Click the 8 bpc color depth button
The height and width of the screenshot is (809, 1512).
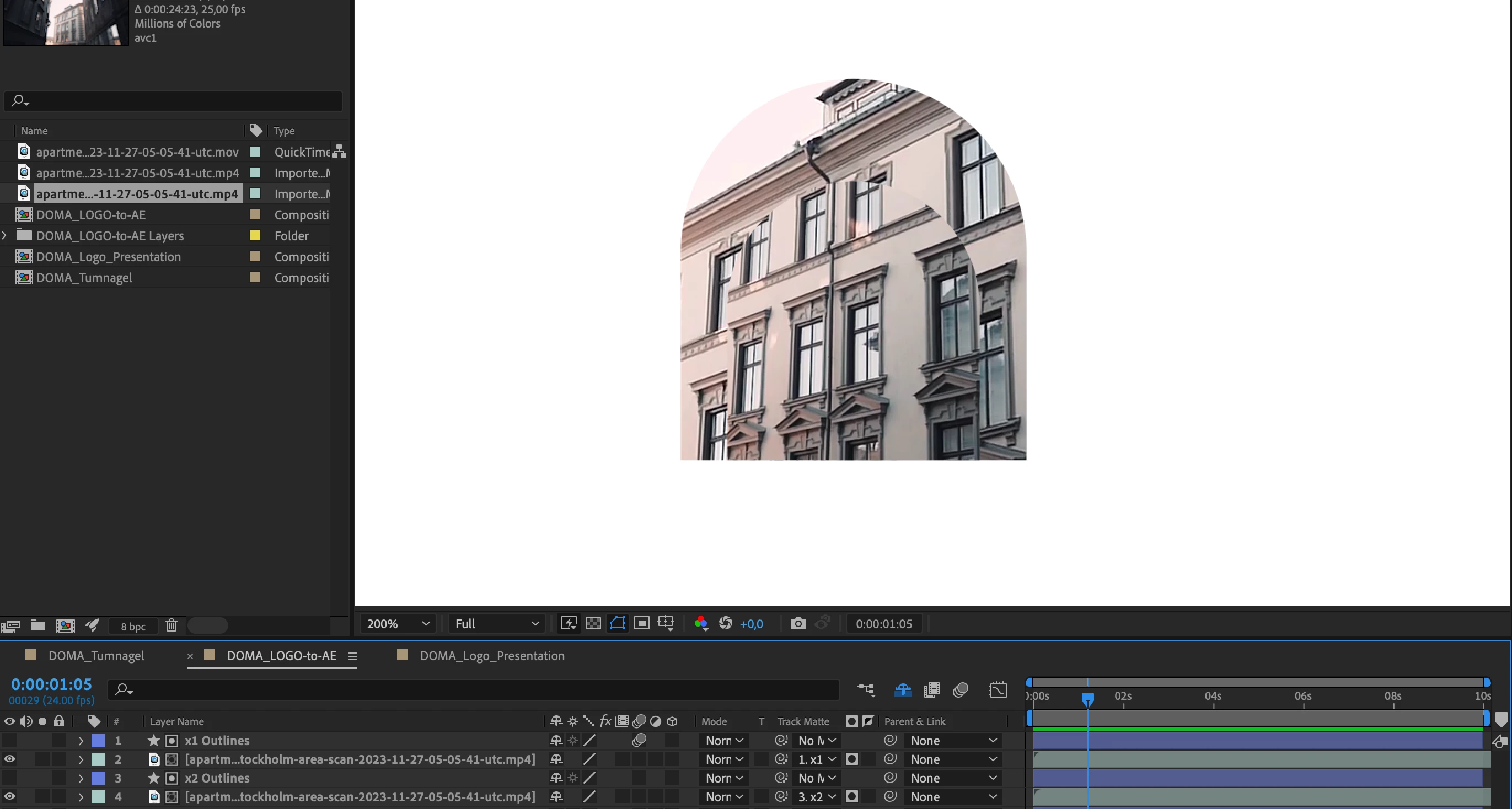[133, 627]
